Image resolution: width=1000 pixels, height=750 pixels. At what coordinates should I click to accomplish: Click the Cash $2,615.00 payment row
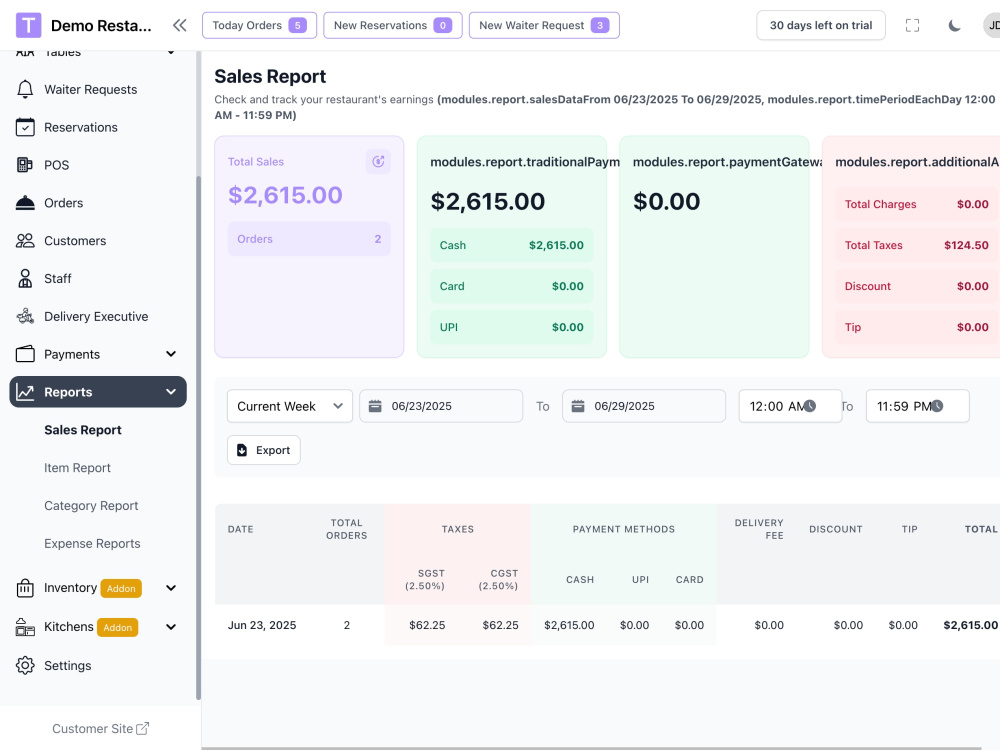[x=511, y=246]
